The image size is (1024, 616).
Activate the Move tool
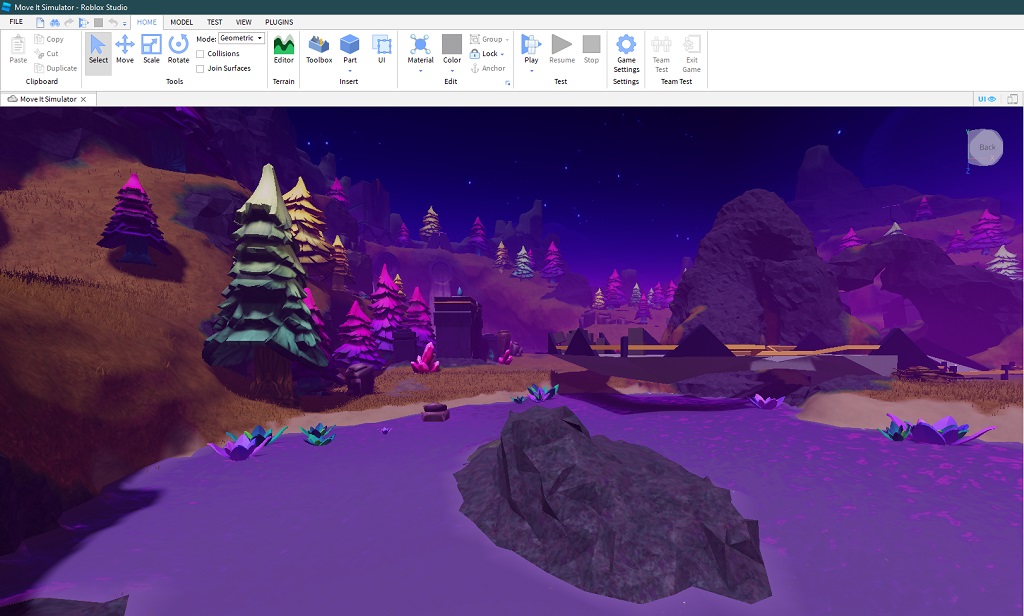click(x=125, y=50)
